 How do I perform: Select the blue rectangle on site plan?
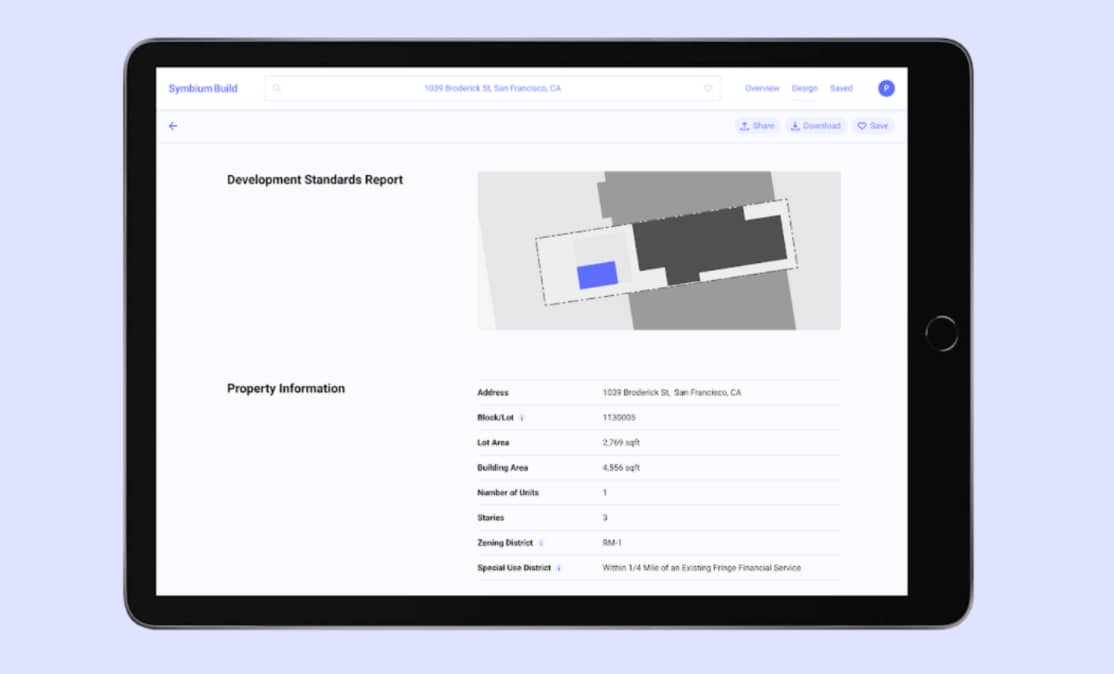597,275
